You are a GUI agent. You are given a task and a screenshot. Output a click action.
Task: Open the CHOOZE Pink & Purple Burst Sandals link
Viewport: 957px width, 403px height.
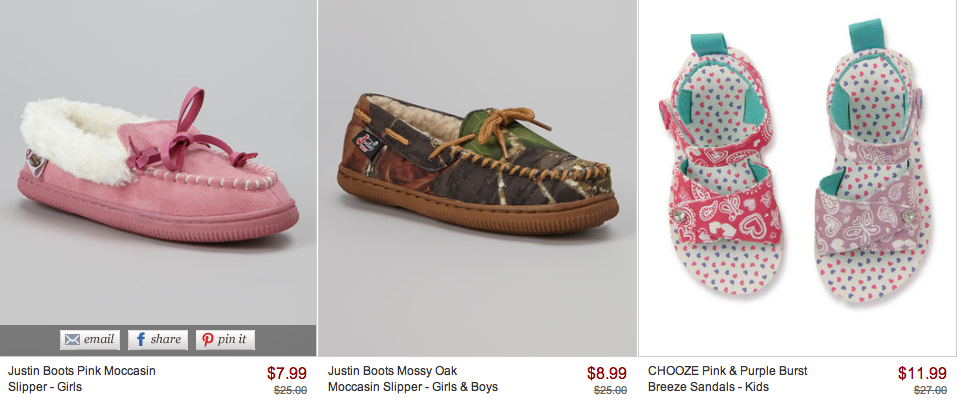tap(727, 379)
